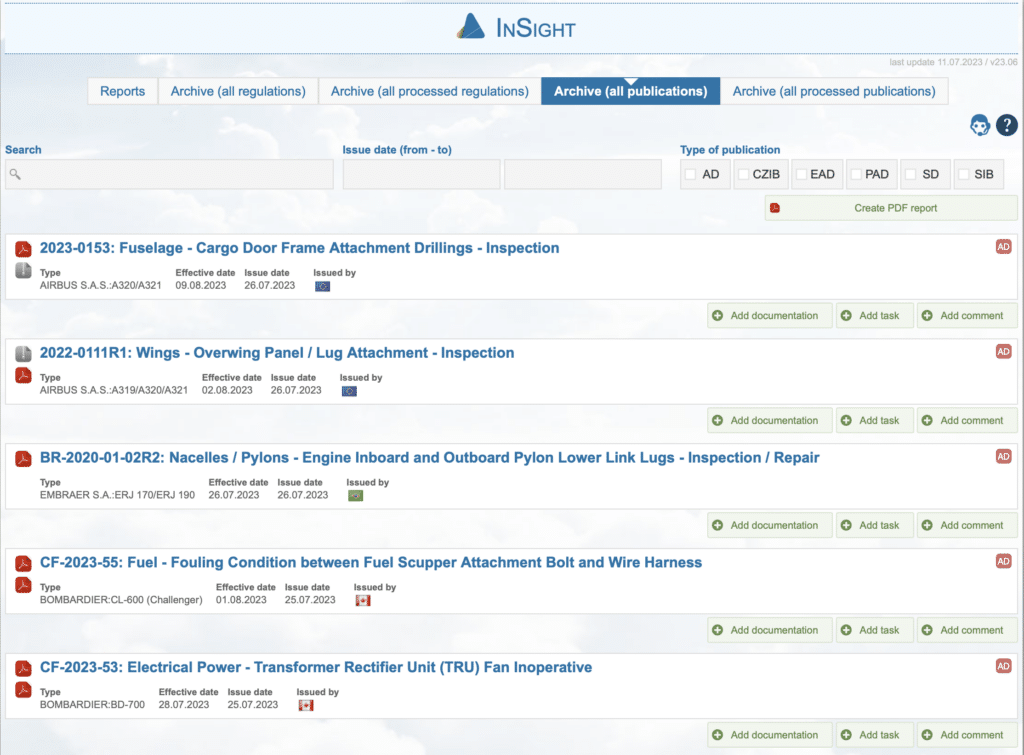Click the Brazil flag for BR-2020-01-02R2
Screen dimensions: 1024x755
click(356, 496)
